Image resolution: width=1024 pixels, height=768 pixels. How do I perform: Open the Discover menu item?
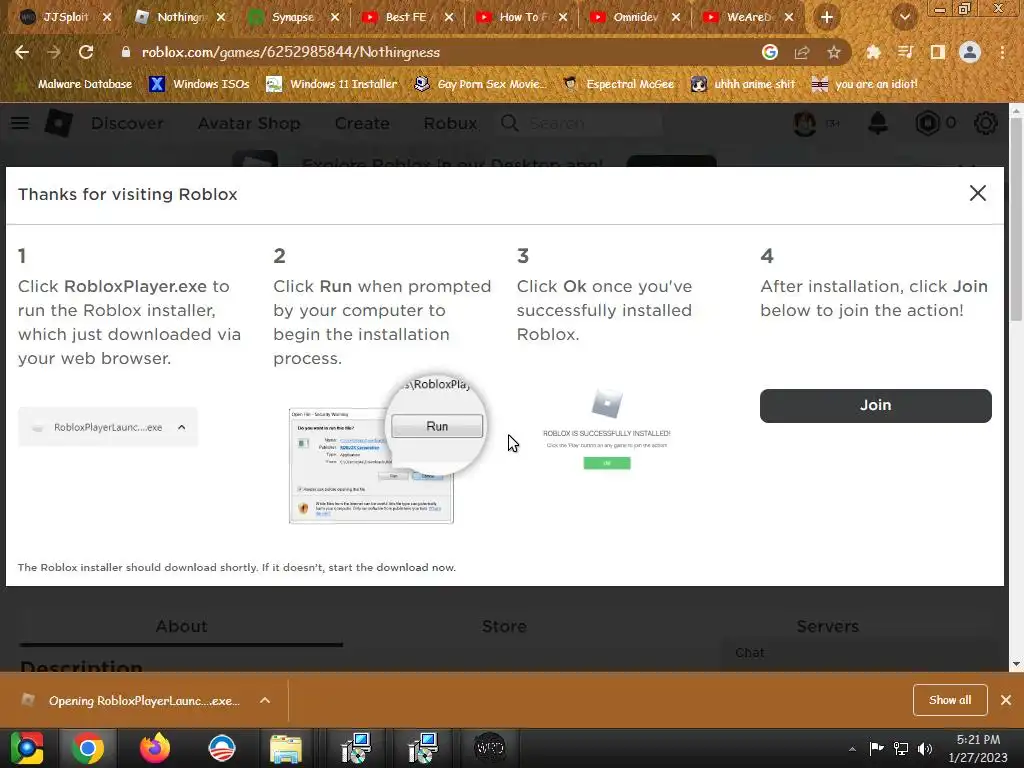(x=127, y=123)
